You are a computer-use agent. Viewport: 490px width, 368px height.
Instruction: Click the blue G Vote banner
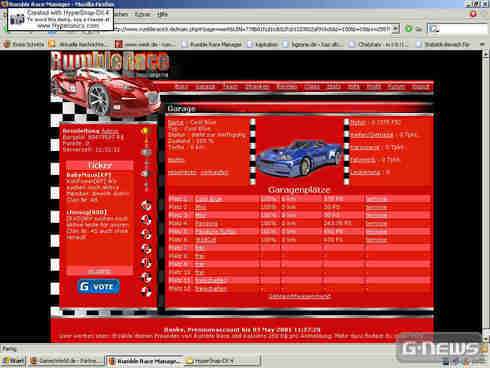coord(99,287)
